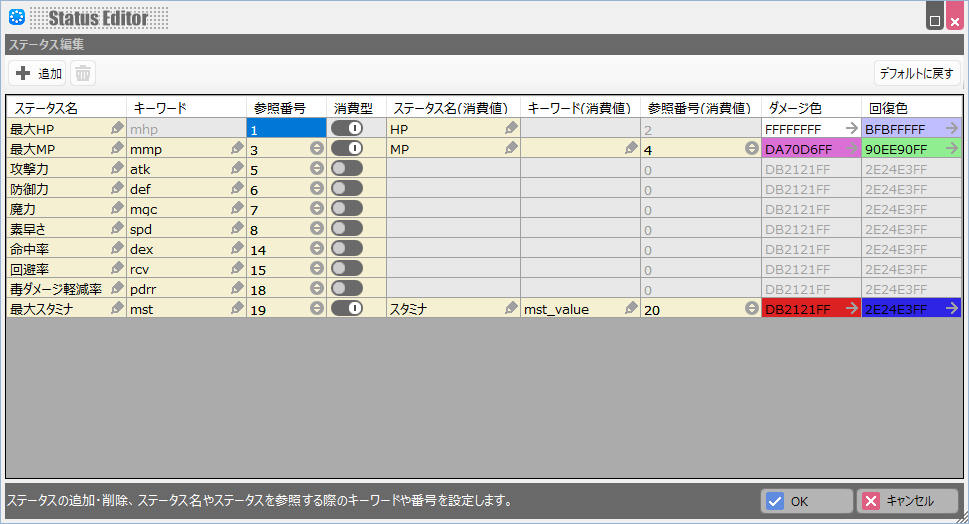
Task: Click pencil icon beside MP consumption name
Action: tap(511, 149)
